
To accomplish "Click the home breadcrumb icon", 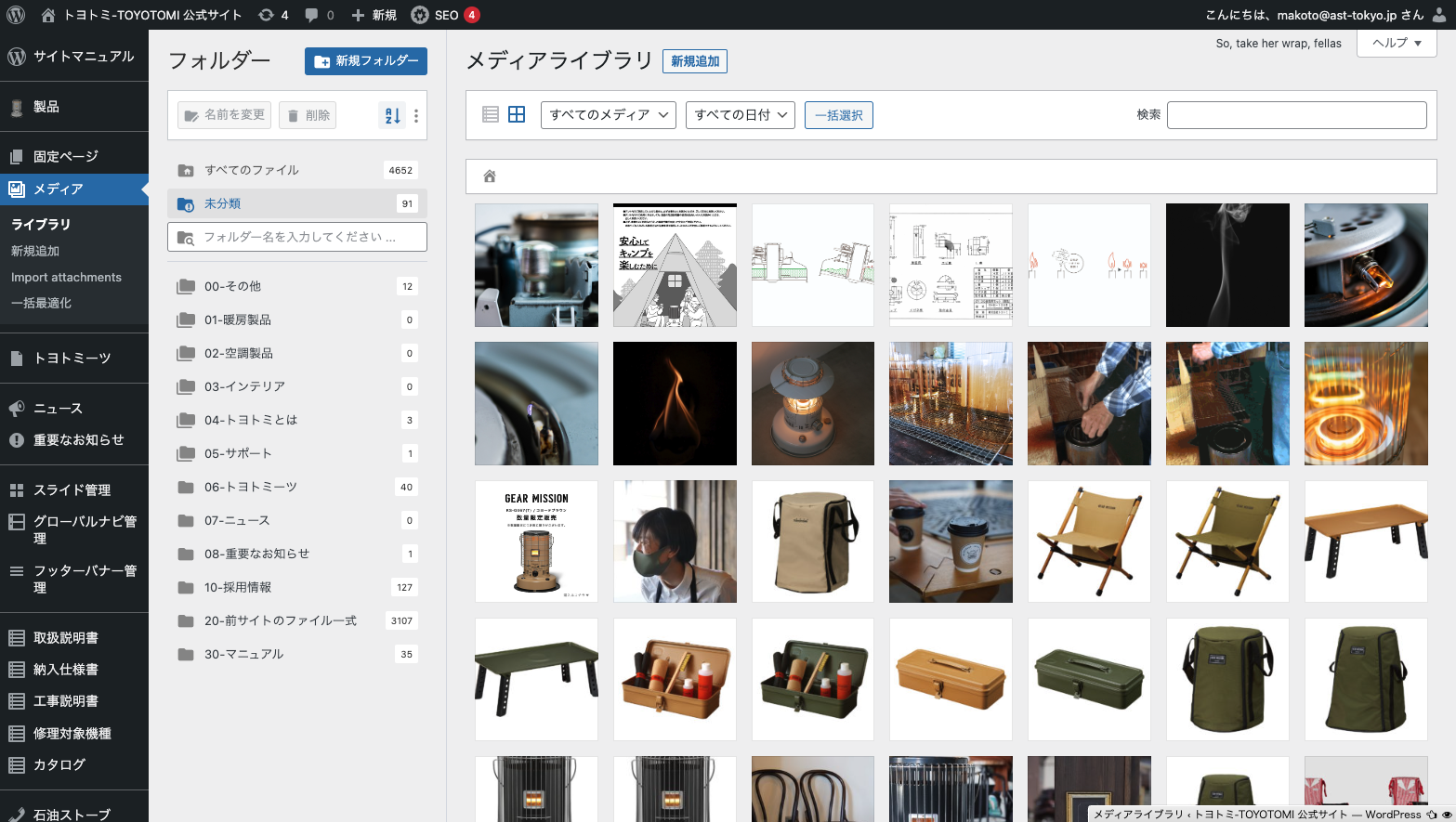I will pos(490,176).
